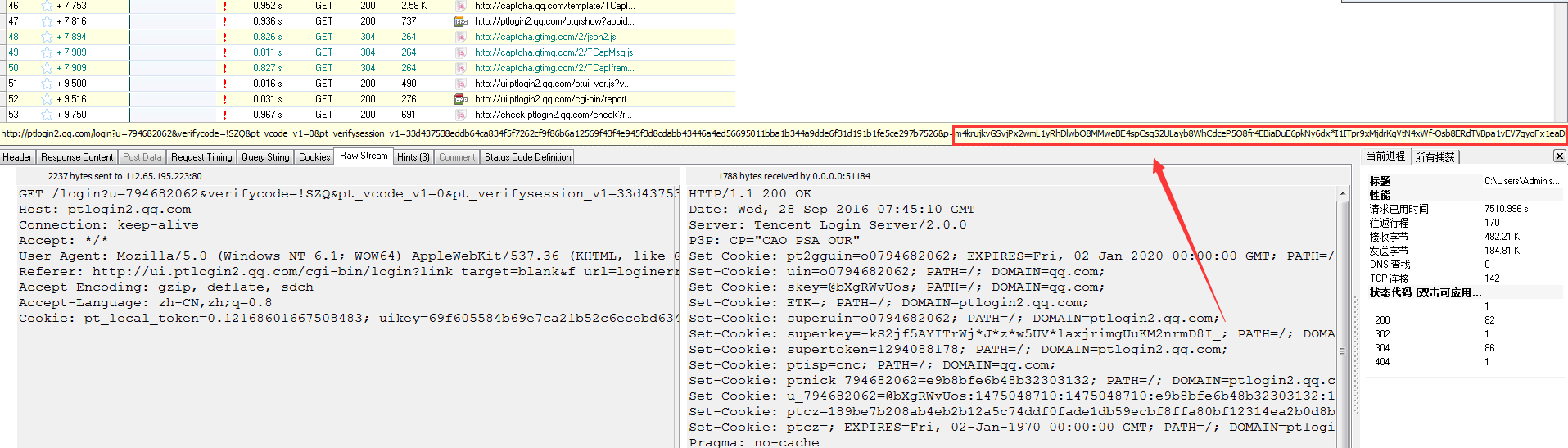The height and width of the screenshot is (448, 1568).
Task: Select the captcha.qq.com/template/TCapl request URL
Action: click(554, 6)
